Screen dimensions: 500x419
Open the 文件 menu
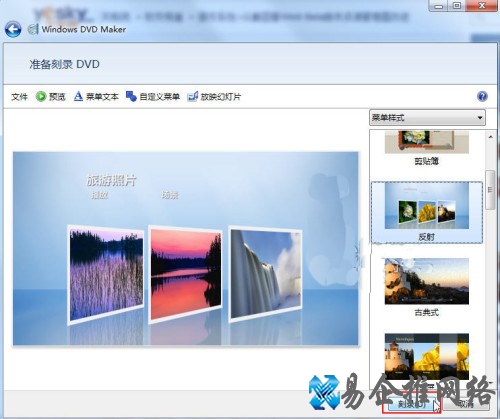pos(19,97)
